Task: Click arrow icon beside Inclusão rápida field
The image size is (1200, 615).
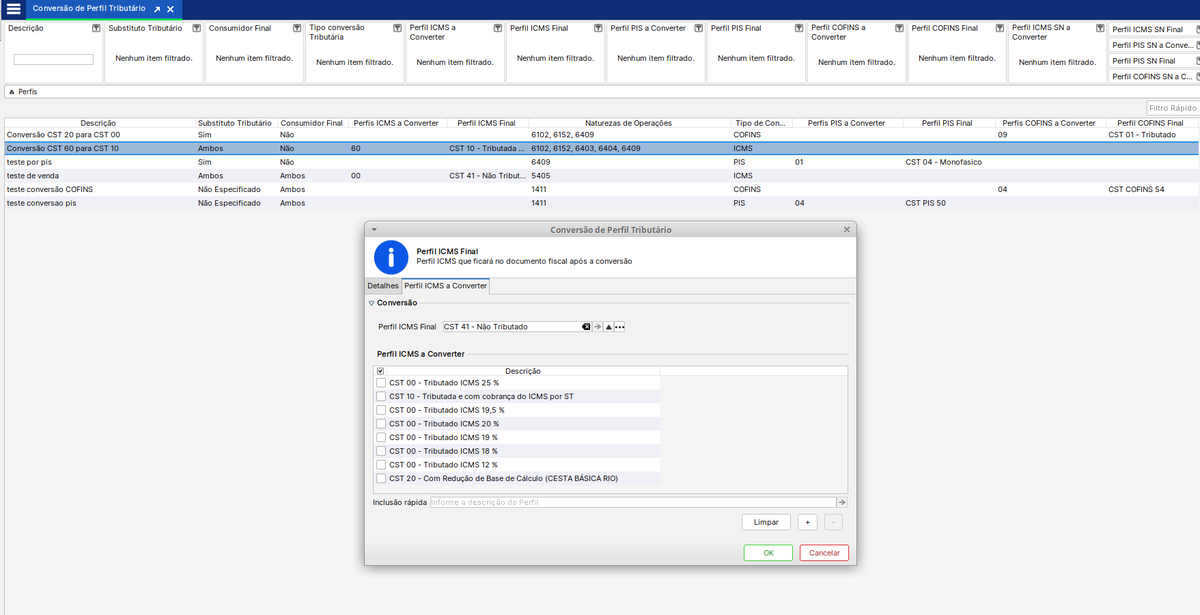Action: click(842, 502)
